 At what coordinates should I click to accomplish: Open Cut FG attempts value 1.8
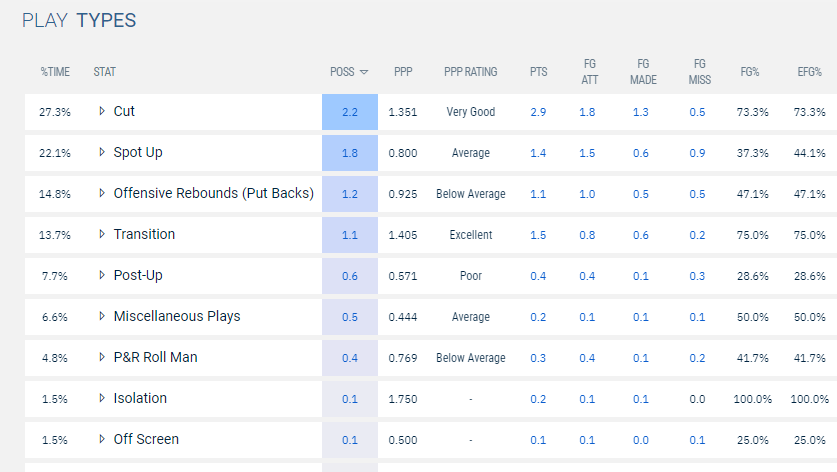click(x=587, y=112)
